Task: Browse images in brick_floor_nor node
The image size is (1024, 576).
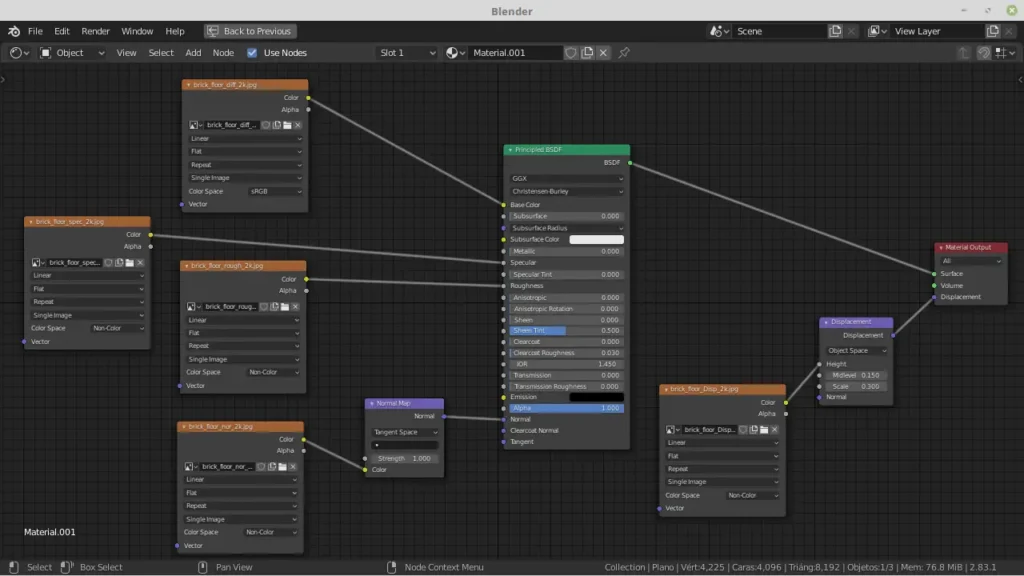Action: [x=191, y=467]
